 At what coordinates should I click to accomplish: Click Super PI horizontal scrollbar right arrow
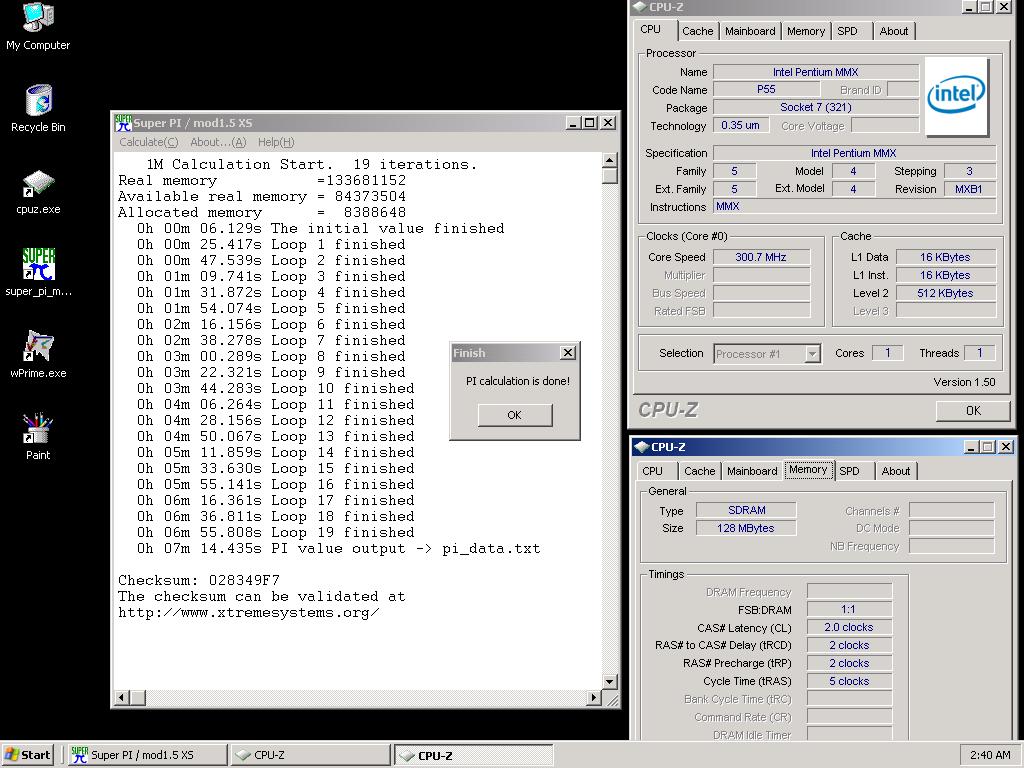pyautogui.click(x=593, y=697)
